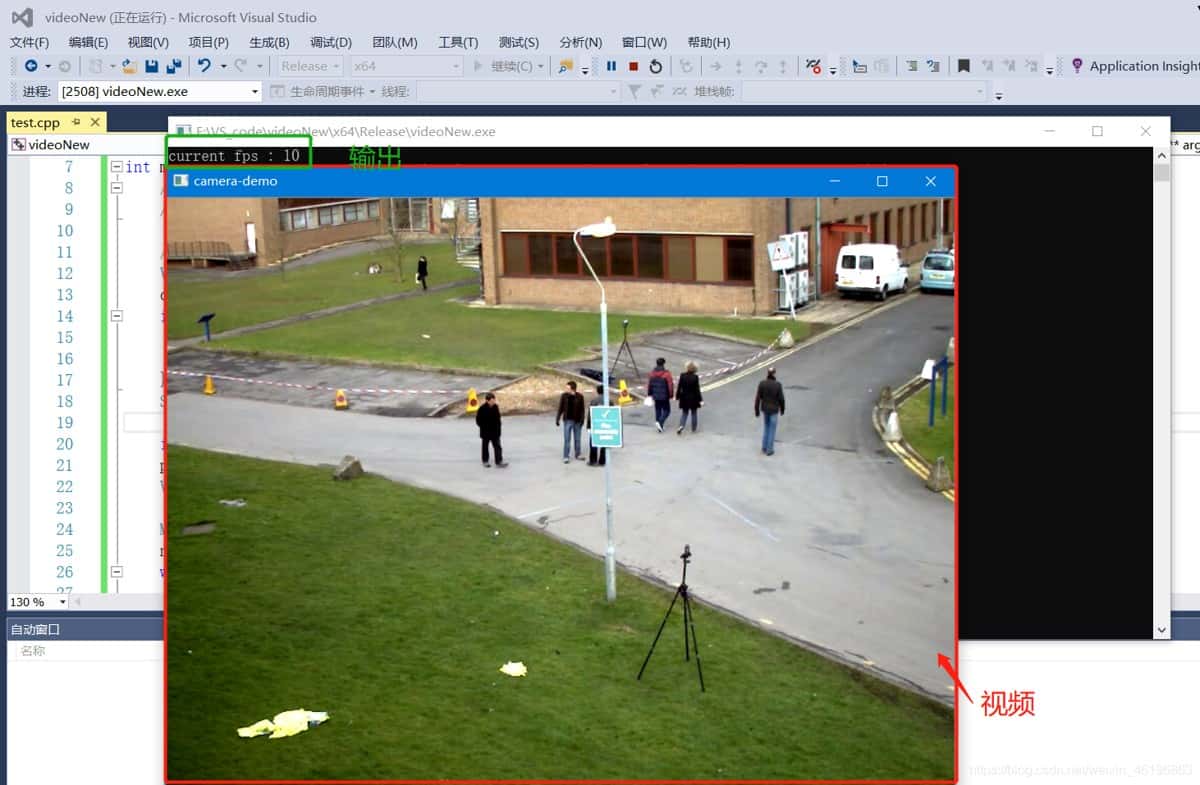Navigate backward using the blue arrow icon

pyautogui.click(x=31, y=66)
